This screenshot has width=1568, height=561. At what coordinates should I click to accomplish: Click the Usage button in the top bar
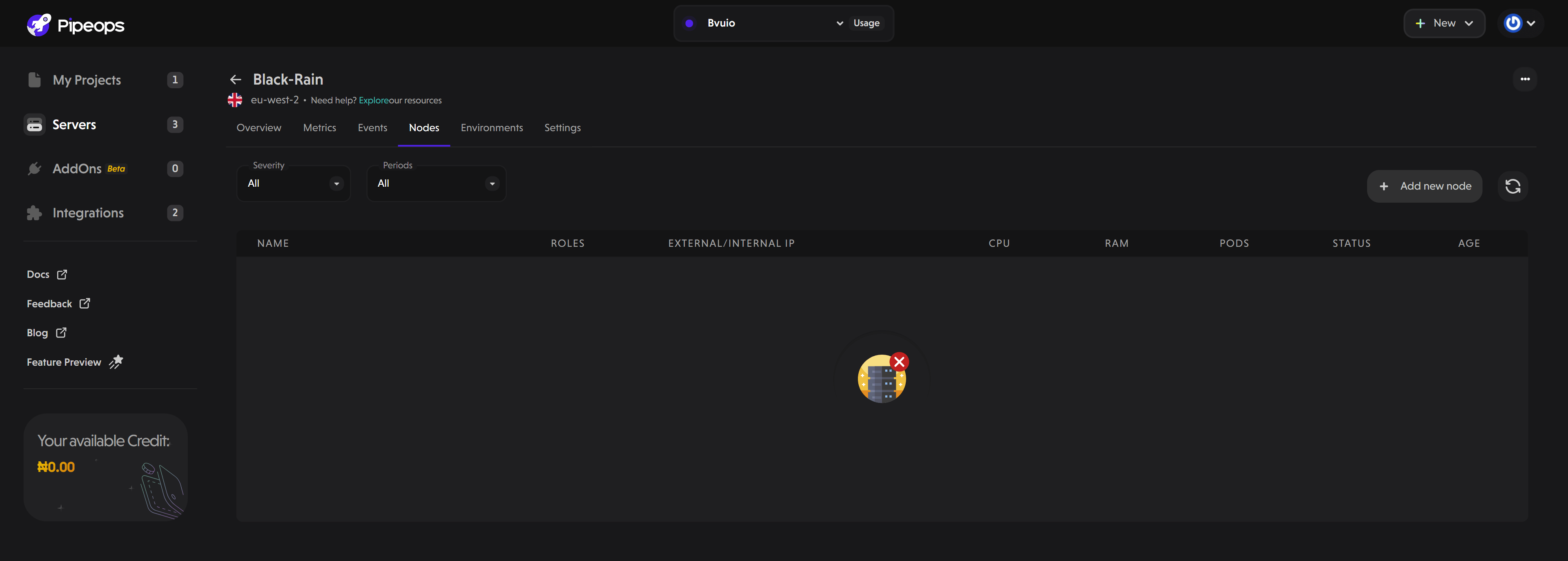[x=866, y=22]
